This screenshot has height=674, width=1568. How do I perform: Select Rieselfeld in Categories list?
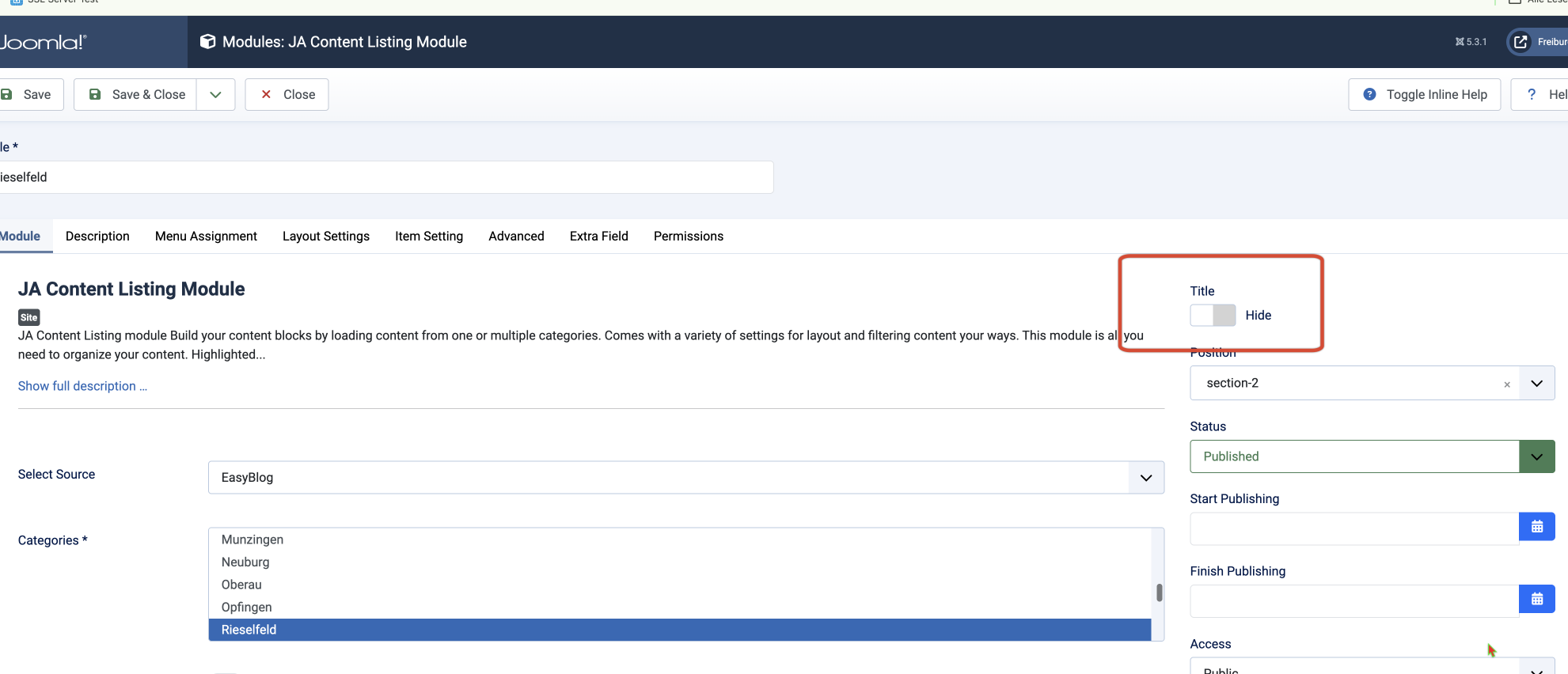point(680,630)
